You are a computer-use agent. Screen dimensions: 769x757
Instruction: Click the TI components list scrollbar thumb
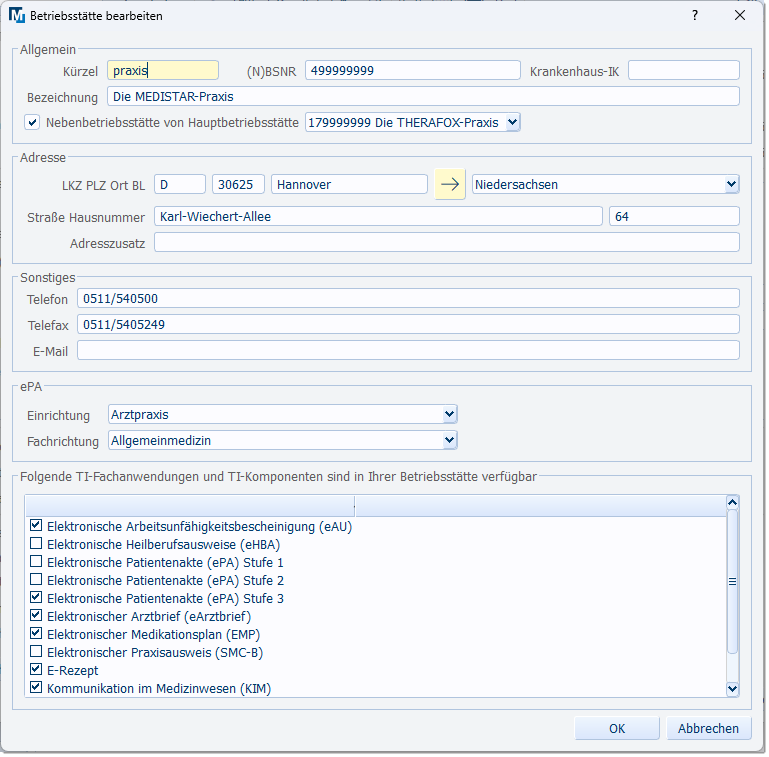732,580
